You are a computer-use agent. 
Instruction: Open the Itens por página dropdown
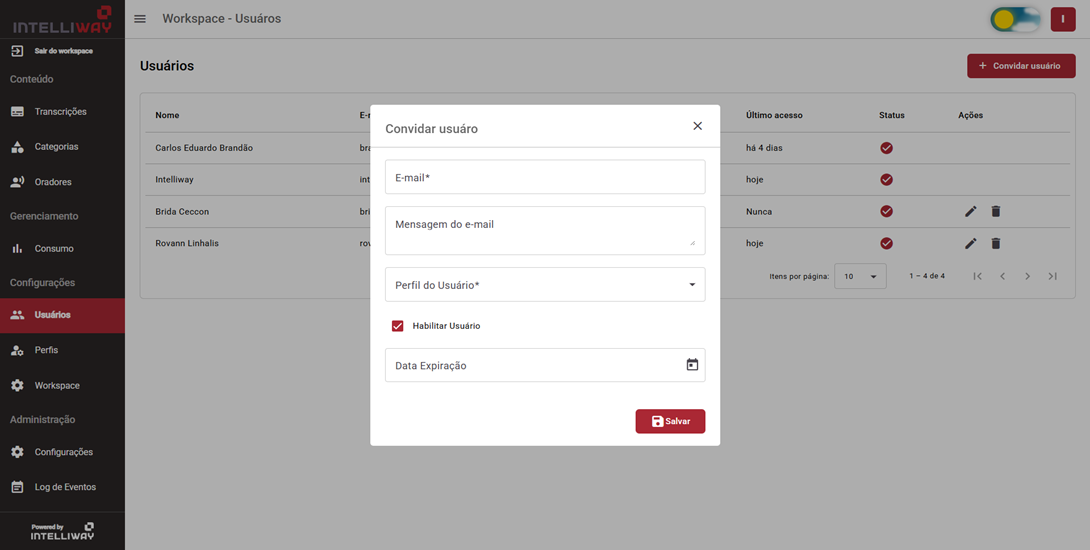tap(860, 276)
